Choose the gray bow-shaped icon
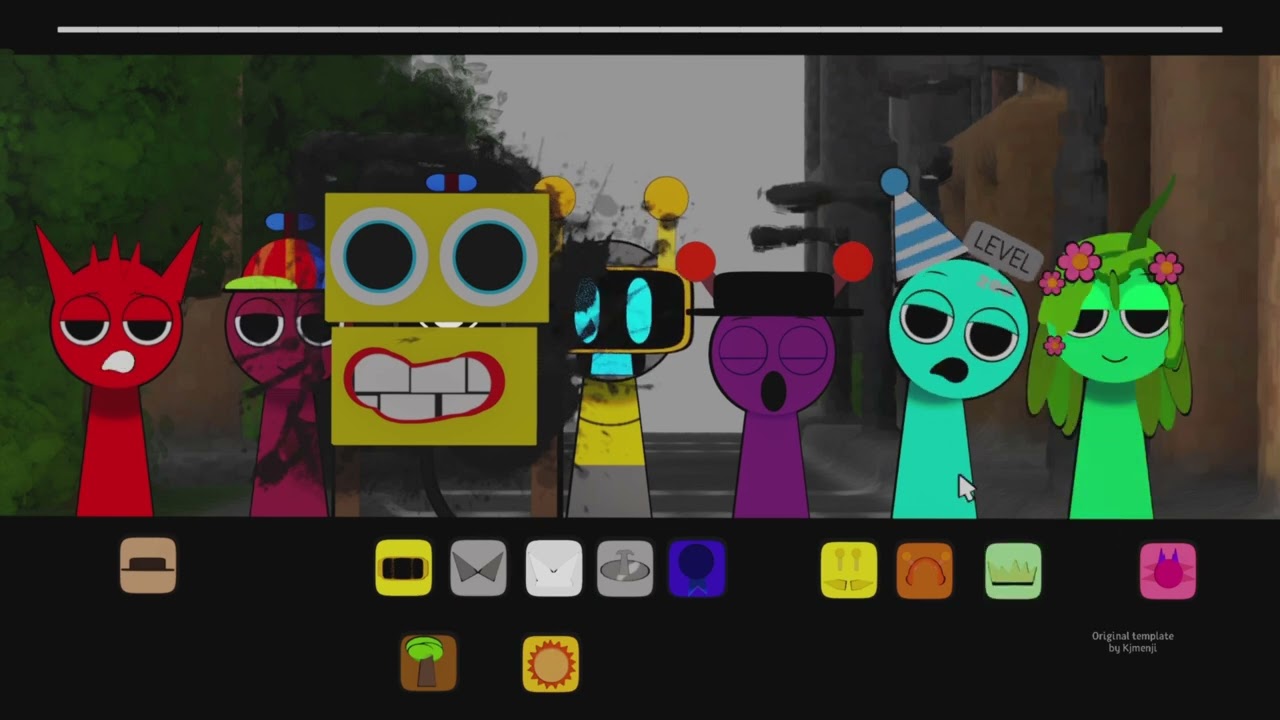1280x720 pixels. coord(478,568)
